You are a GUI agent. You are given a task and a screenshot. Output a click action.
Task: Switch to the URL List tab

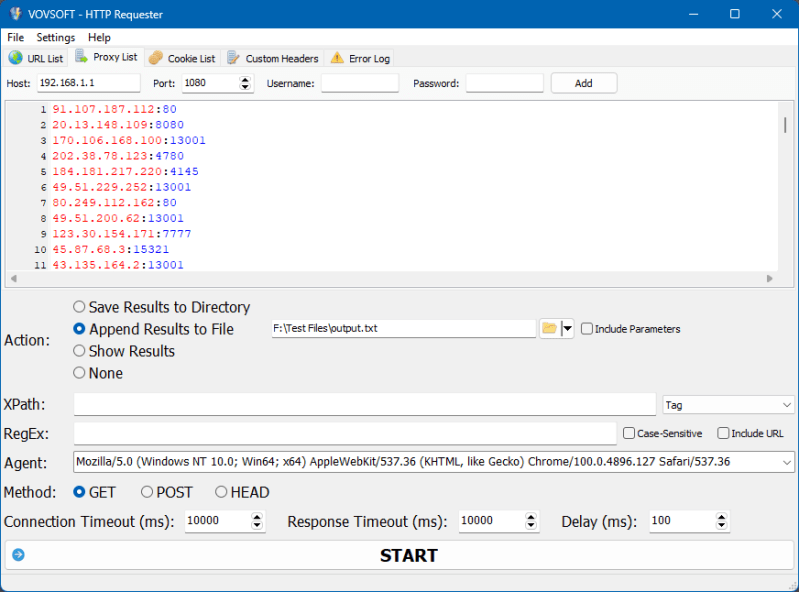pos(36,58)
